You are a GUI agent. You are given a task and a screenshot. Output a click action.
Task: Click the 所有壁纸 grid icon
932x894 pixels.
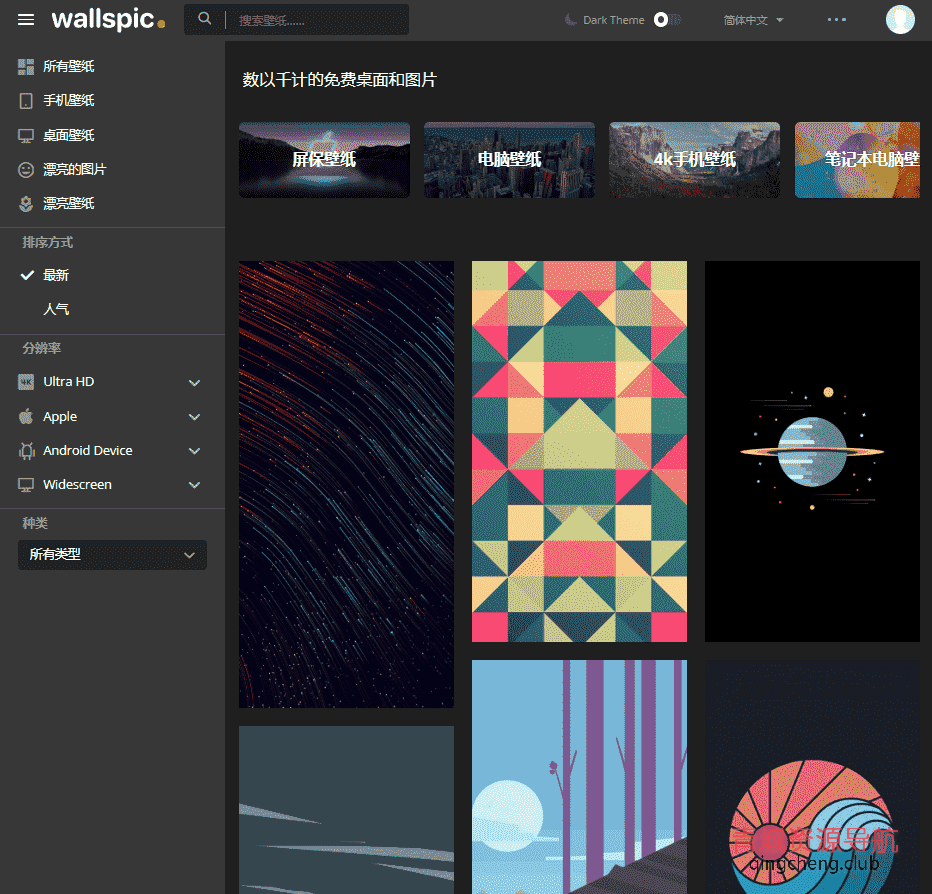coord(26,67)
